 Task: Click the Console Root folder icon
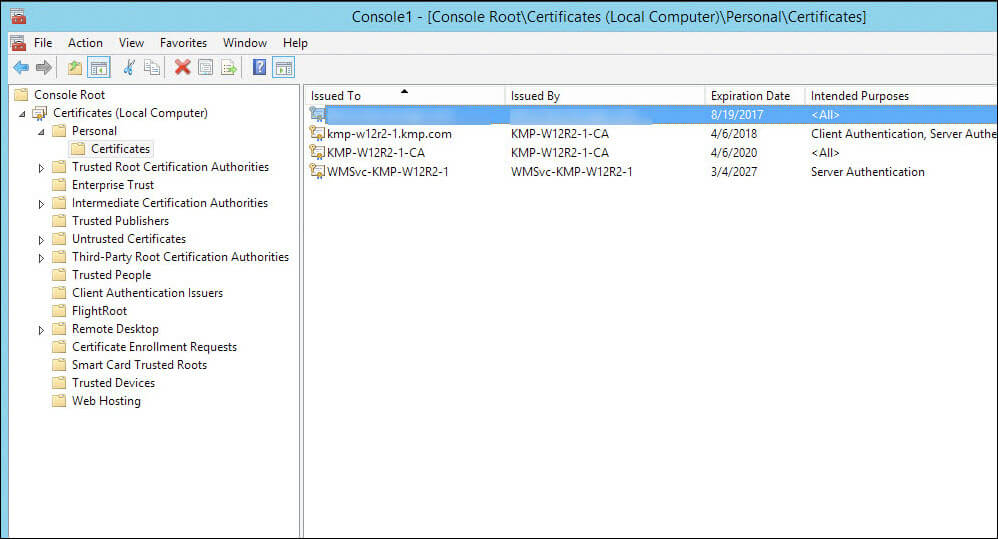[x=22, y=95]
